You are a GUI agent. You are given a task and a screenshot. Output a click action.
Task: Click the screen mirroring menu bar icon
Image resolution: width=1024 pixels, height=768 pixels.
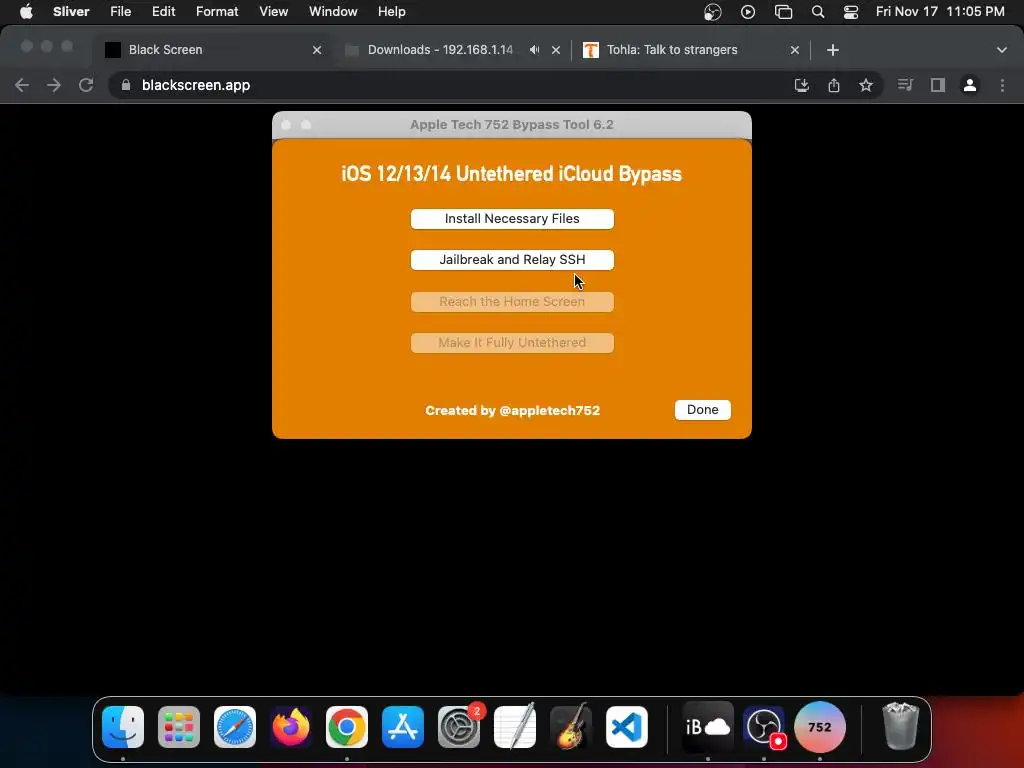click(783, 12)
